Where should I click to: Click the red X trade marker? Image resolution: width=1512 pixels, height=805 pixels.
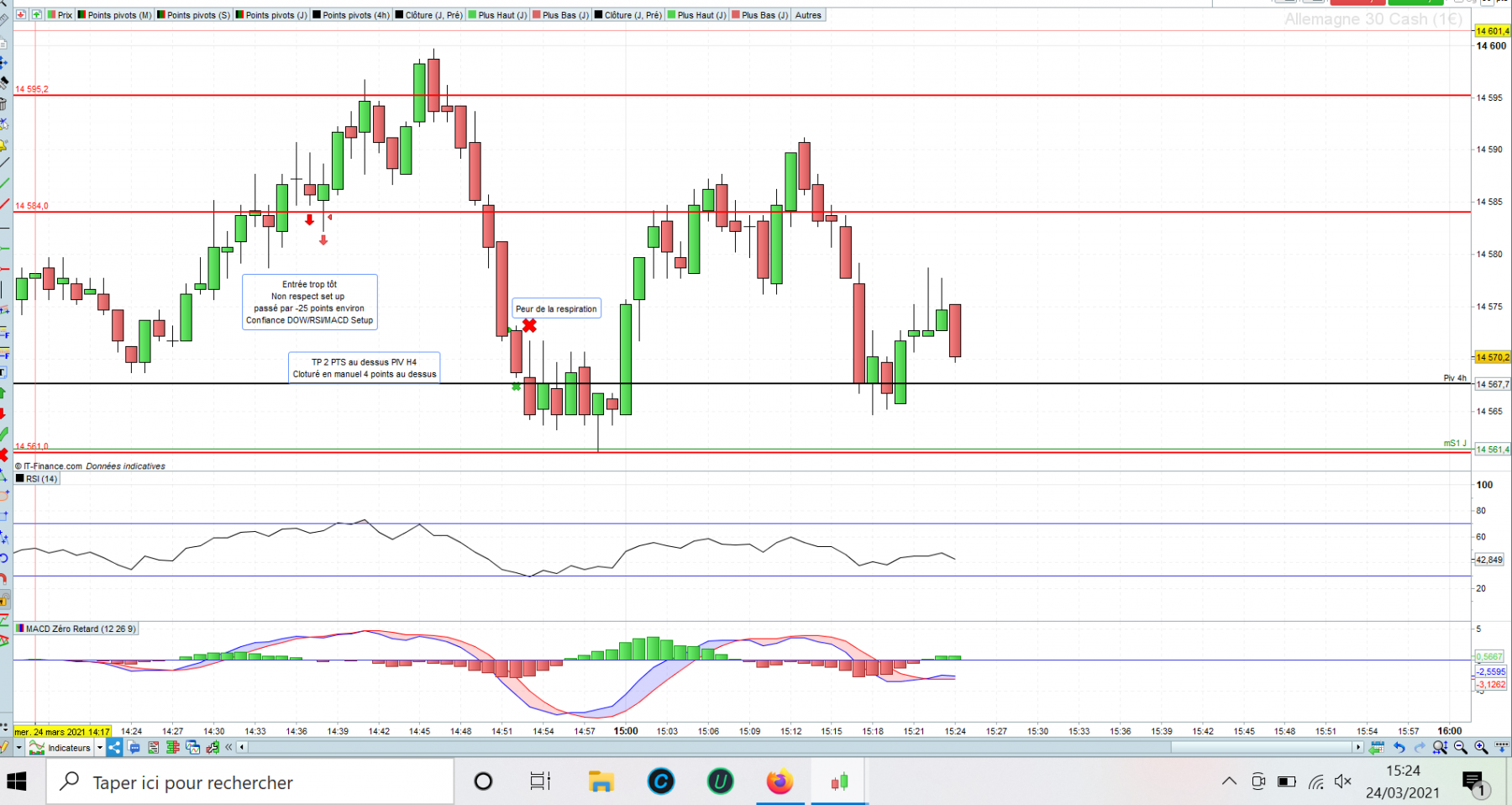(x=529, y=325)
